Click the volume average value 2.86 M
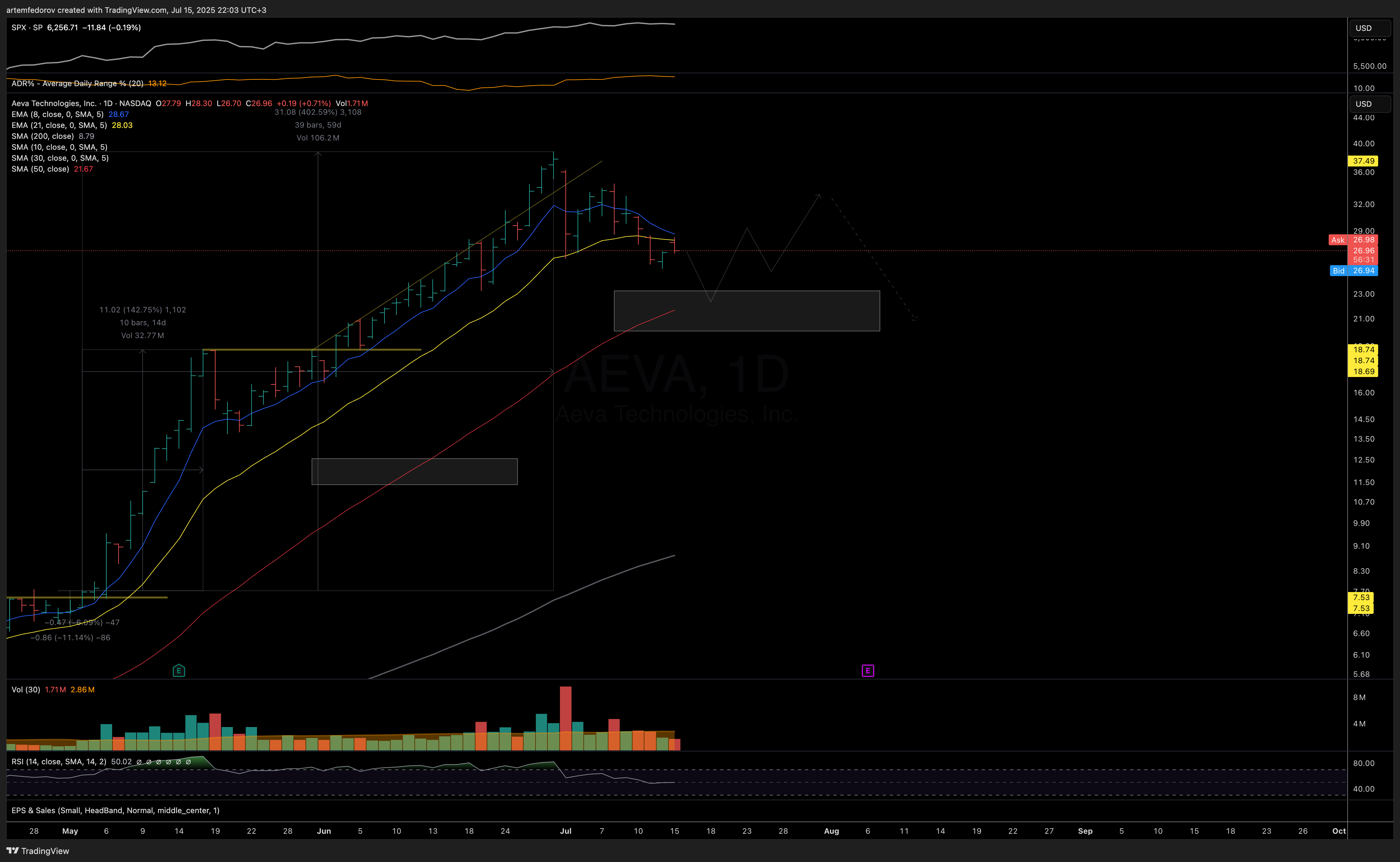 pos(83,689)
